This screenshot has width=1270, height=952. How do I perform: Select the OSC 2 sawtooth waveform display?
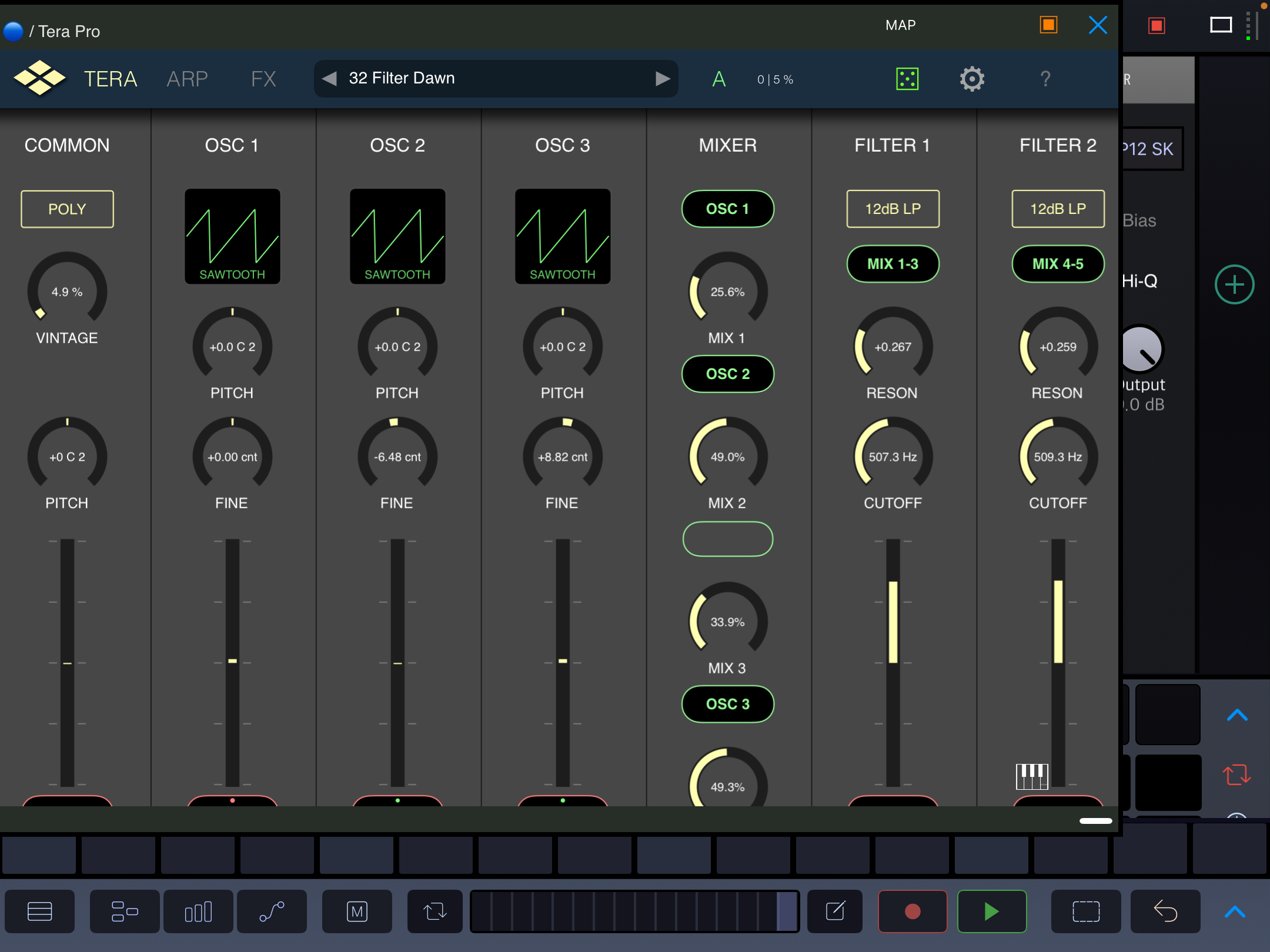click(397, 236)
